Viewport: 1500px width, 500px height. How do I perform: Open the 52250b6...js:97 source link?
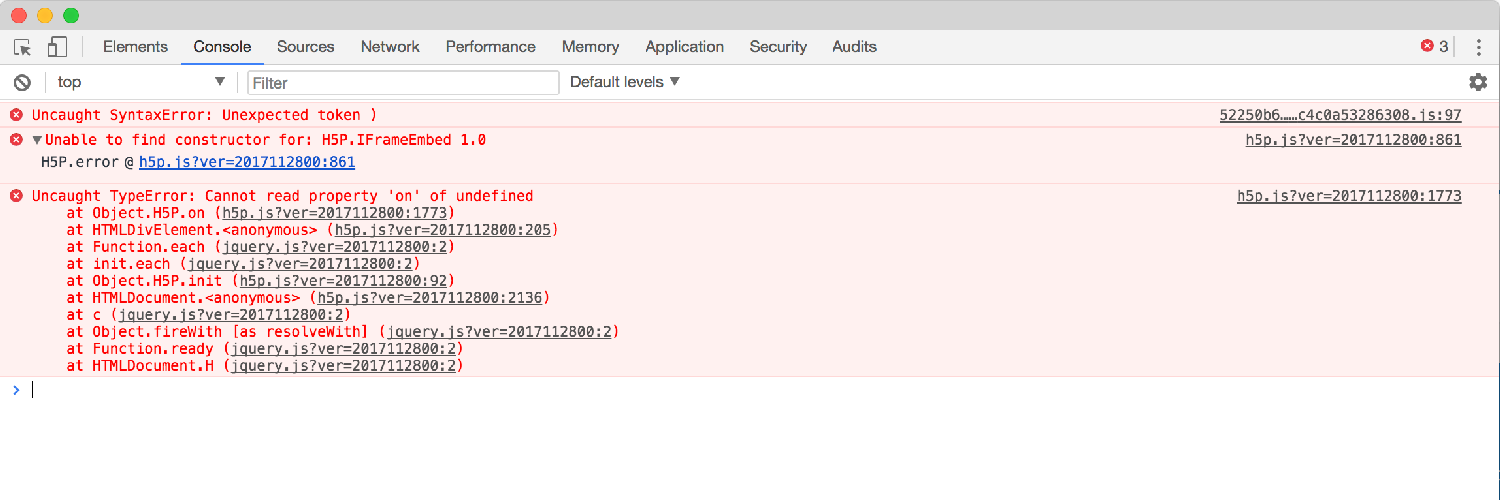[x=1340, y=115]
